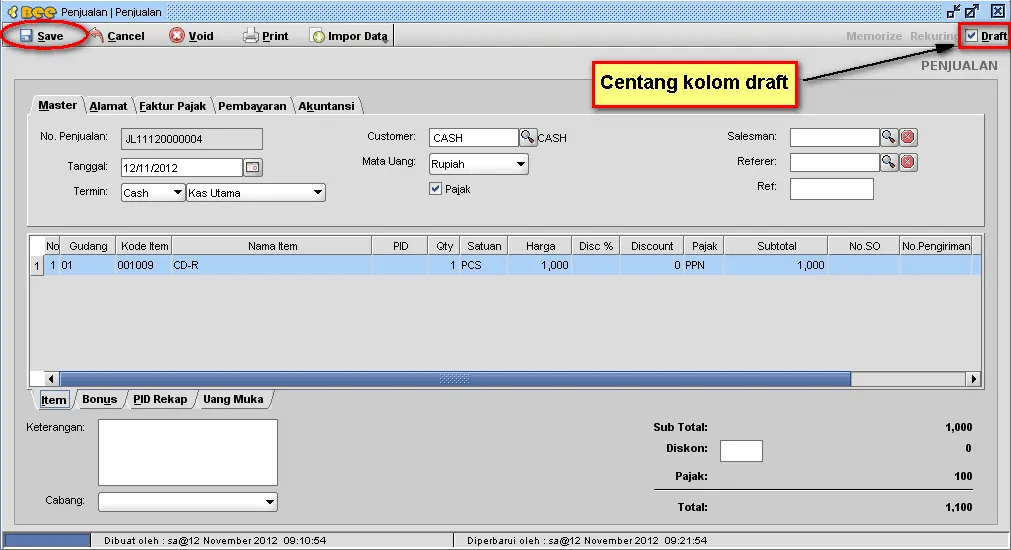Screen dimensions: 1011x550
Task: Click the Bee logo icon
Action: tap(32, 12)
